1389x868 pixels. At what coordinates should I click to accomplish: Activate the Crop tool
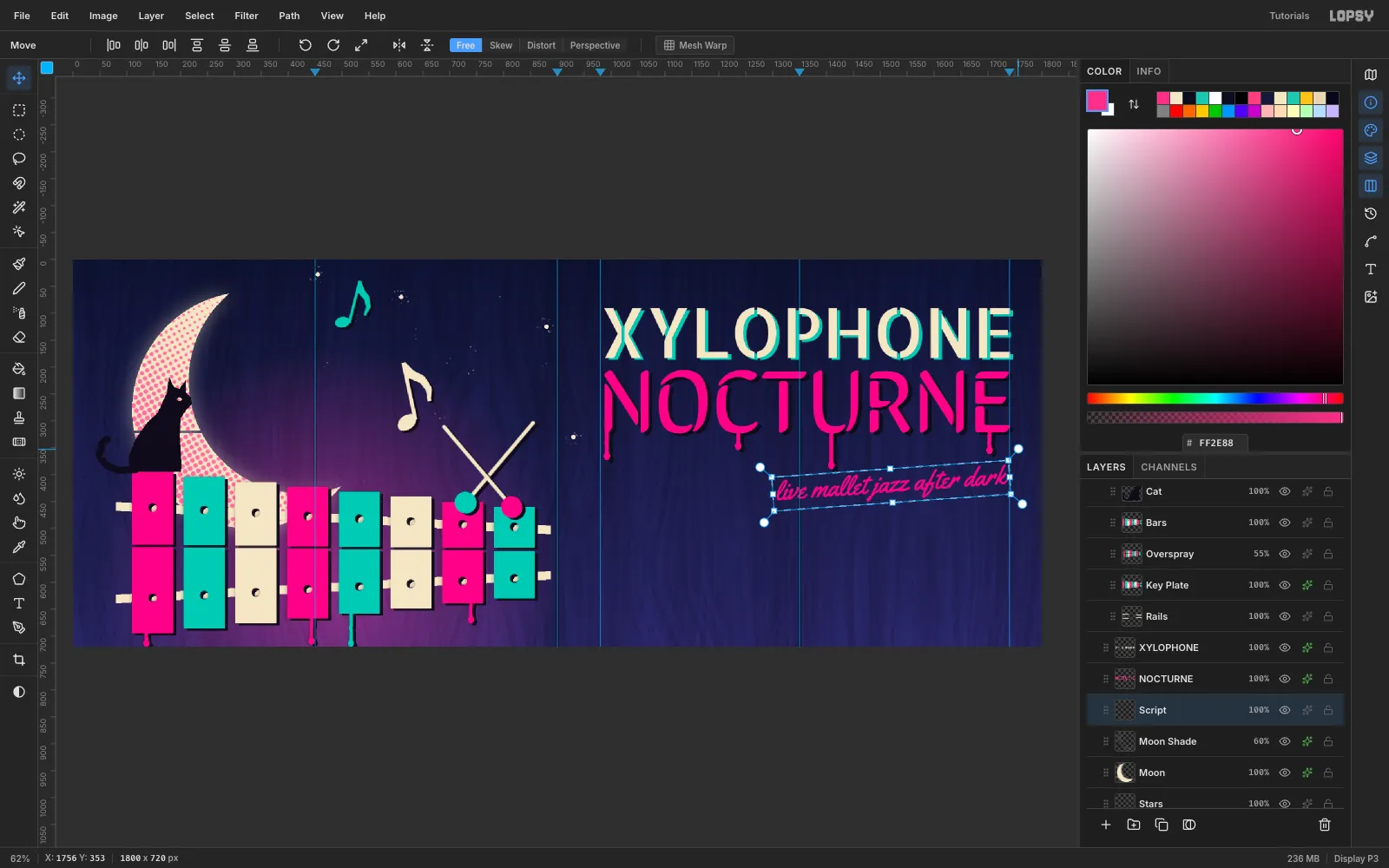coord(19,660)
